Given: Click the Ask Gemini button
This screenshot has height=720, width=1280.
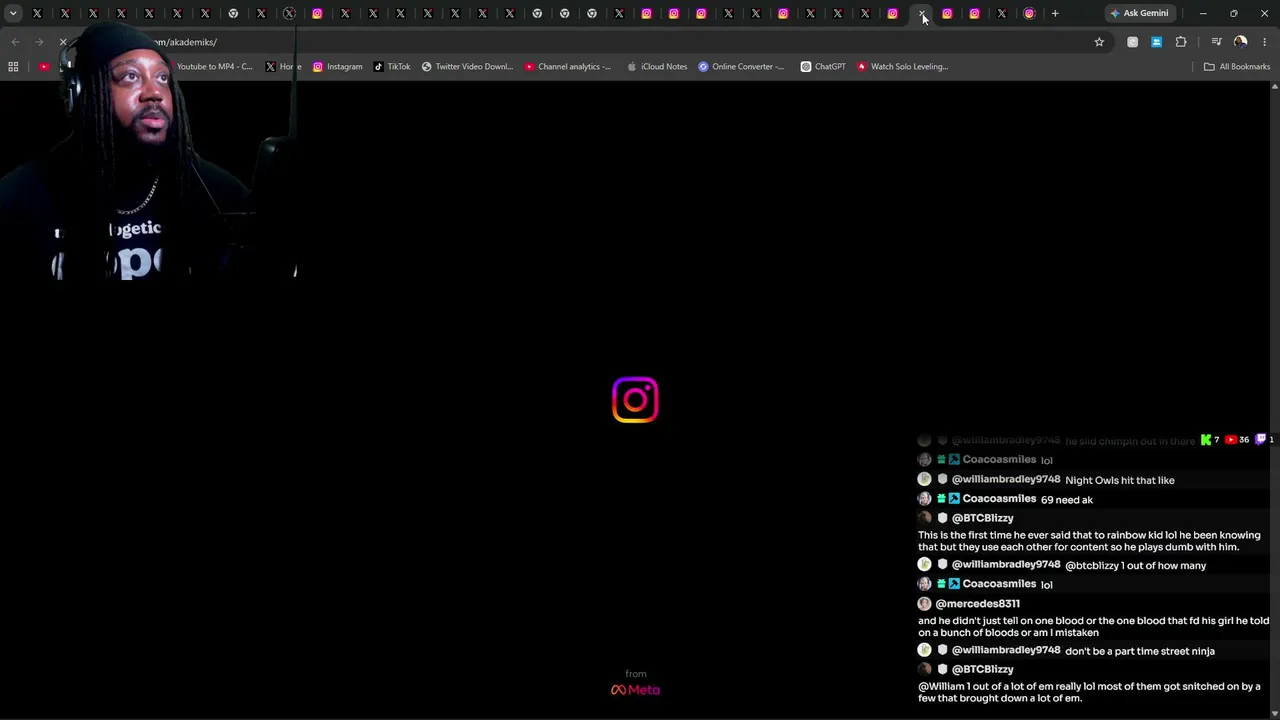Looking at the screenshot, I should pyautogui.click(x=1139, y=13).
